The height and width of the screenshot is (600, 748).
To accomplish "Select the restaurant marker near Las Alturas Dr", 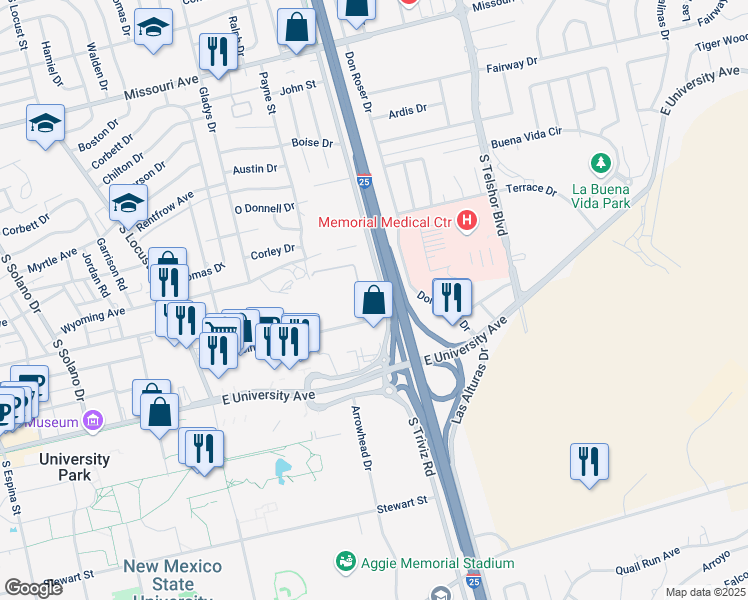I will click(589, 464).
